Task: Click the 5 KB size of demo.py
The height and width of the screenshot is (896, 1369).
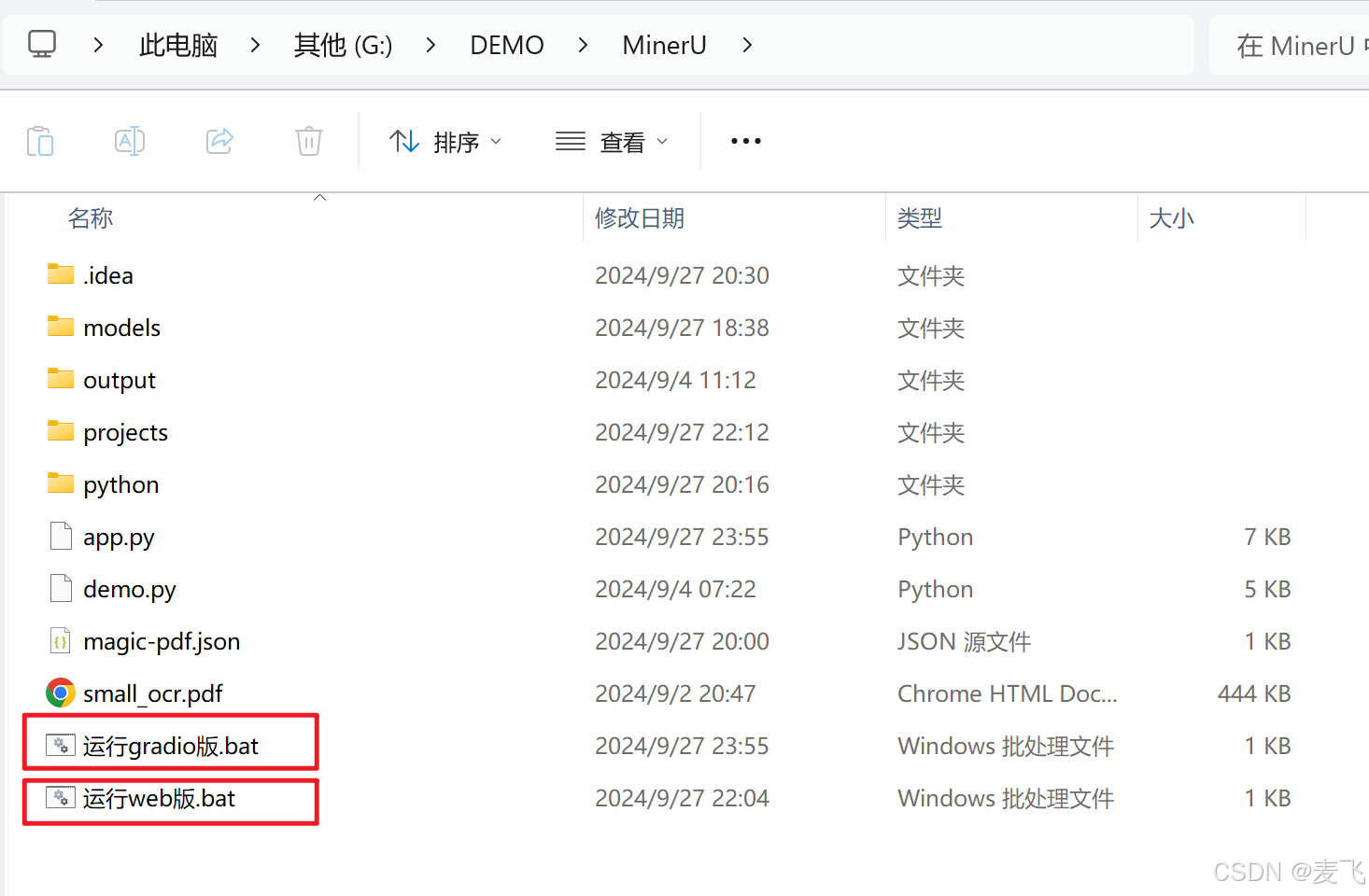Action: click(x=1267, y=589)
